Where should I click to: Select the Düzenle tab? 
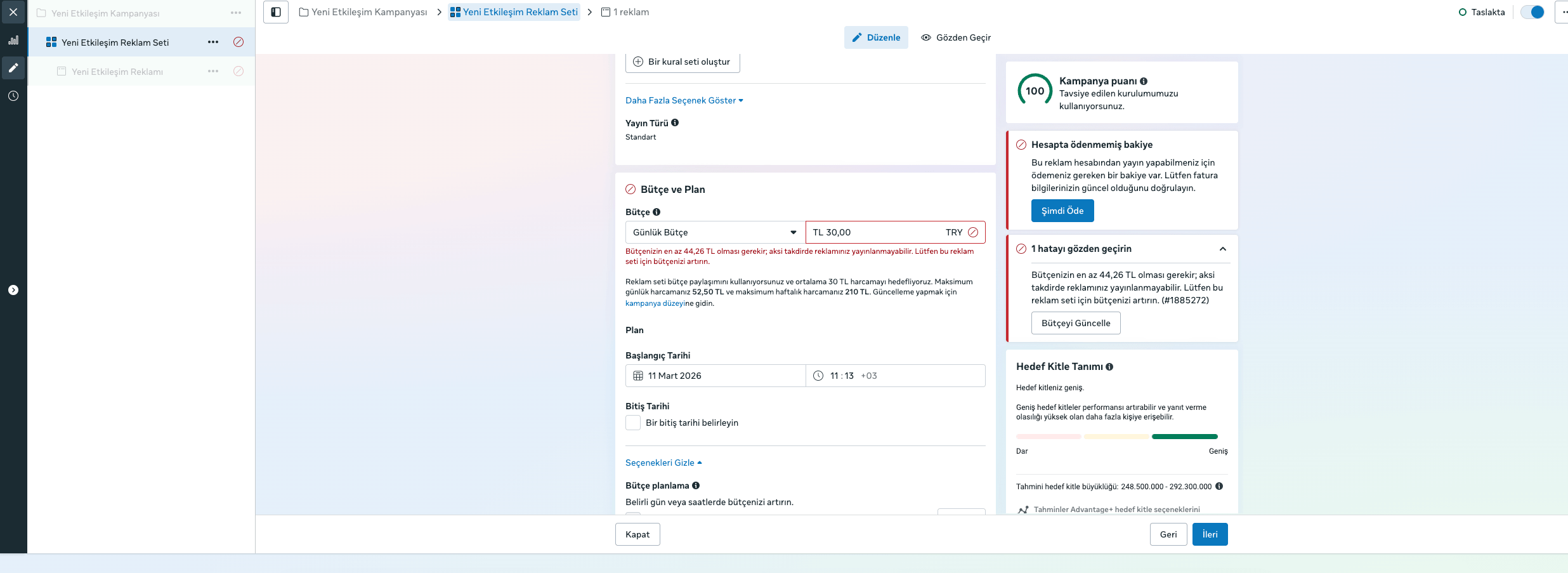point(876,37)
